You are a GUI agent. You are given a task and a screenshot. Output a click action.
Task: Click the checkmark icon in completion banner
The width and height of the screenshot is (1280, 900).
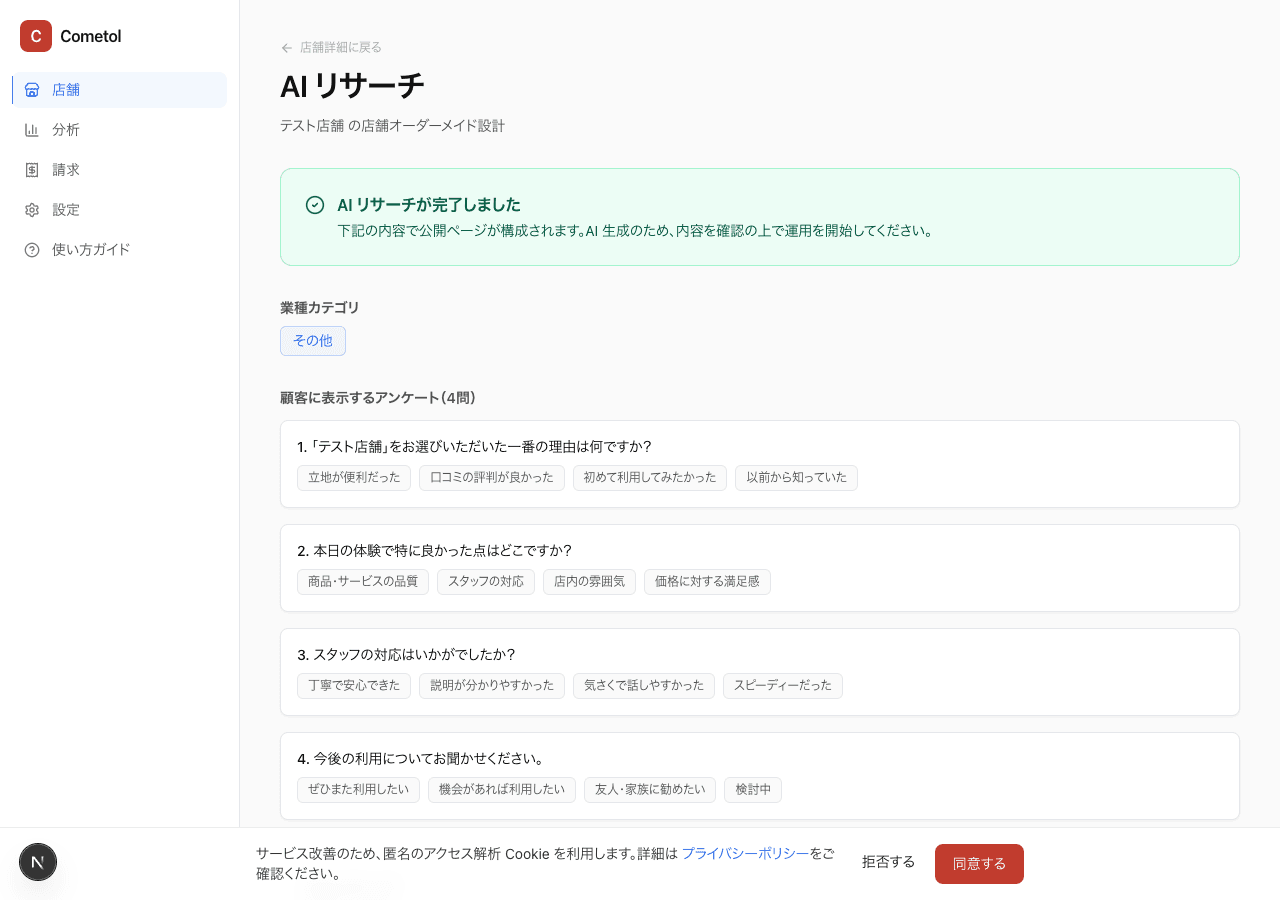tap(315, 205)
